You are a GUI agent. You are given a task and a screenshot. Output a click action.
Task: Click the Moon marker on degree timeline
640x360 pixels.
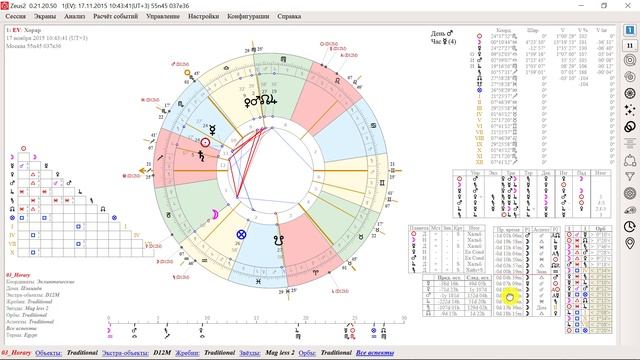109,330
